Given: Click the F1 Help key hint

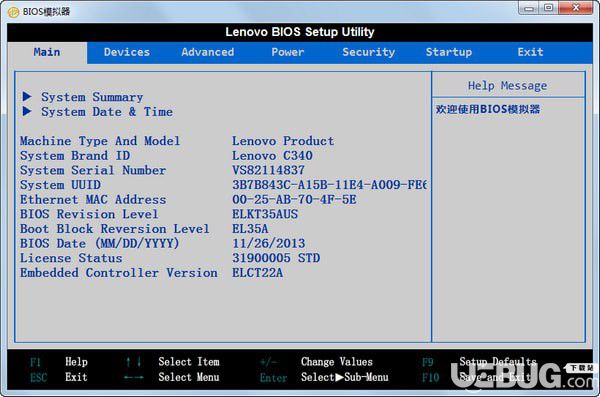Looking at the screenshot, I should pyautogui.click(x=59, y=362).
